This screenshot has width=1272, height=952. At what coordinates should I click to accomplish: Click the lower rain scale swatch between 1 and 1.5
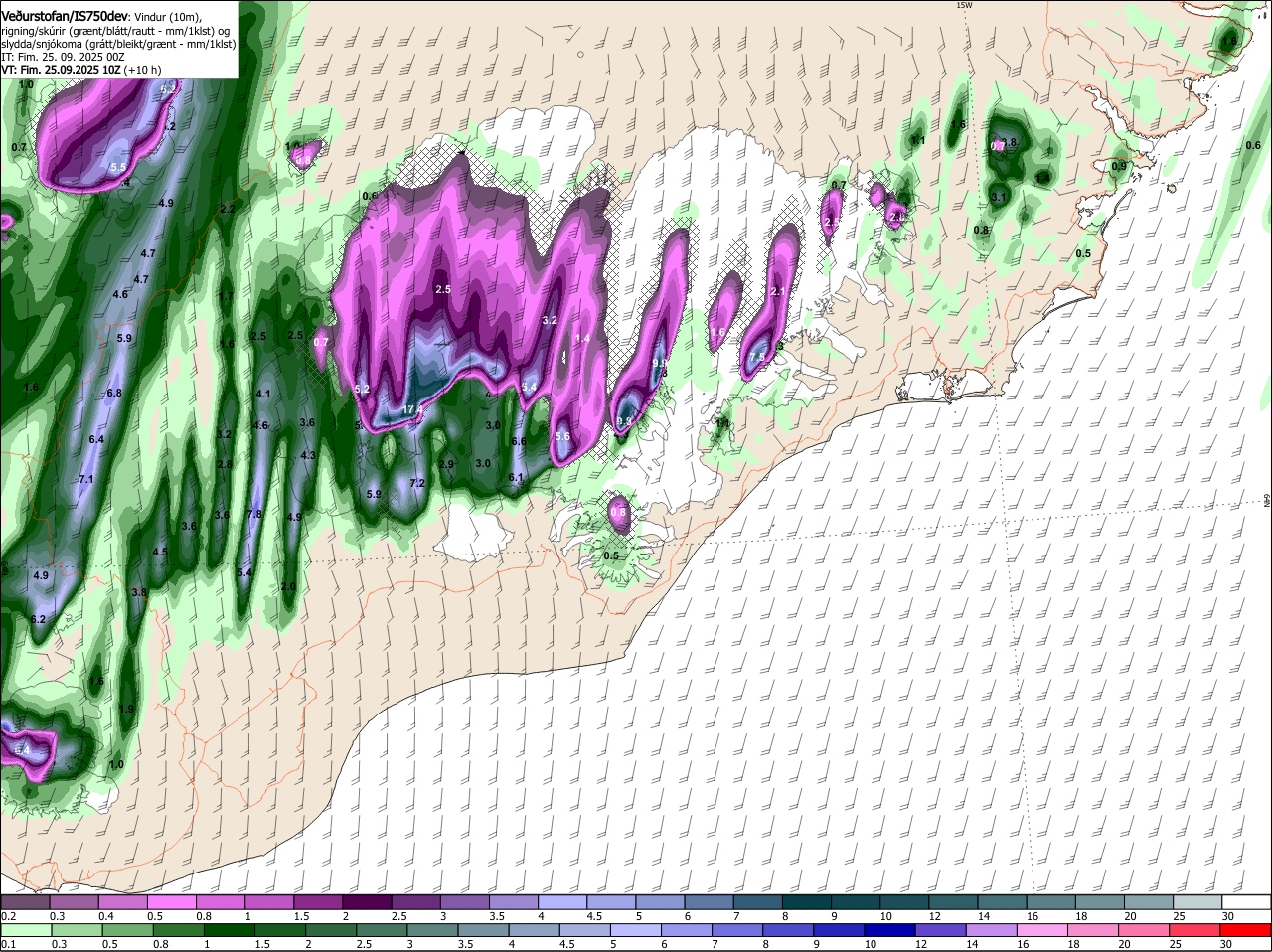tap(231, 931)
